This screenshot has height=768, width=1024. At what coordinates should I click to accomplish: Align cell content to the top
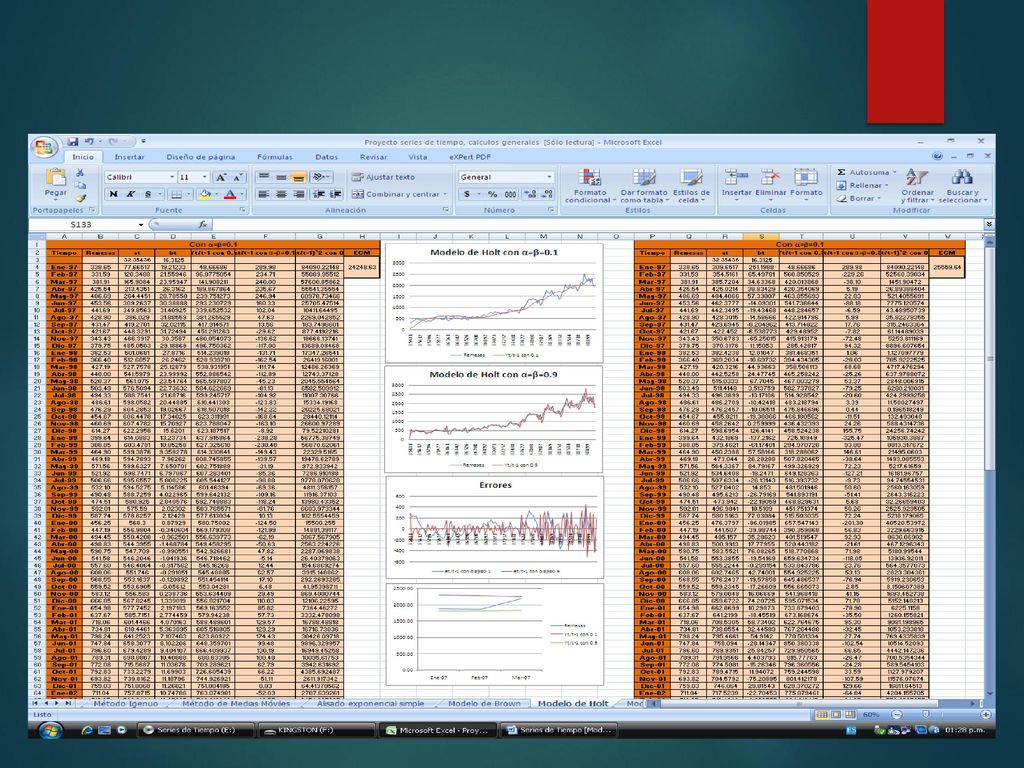(263, 177)
